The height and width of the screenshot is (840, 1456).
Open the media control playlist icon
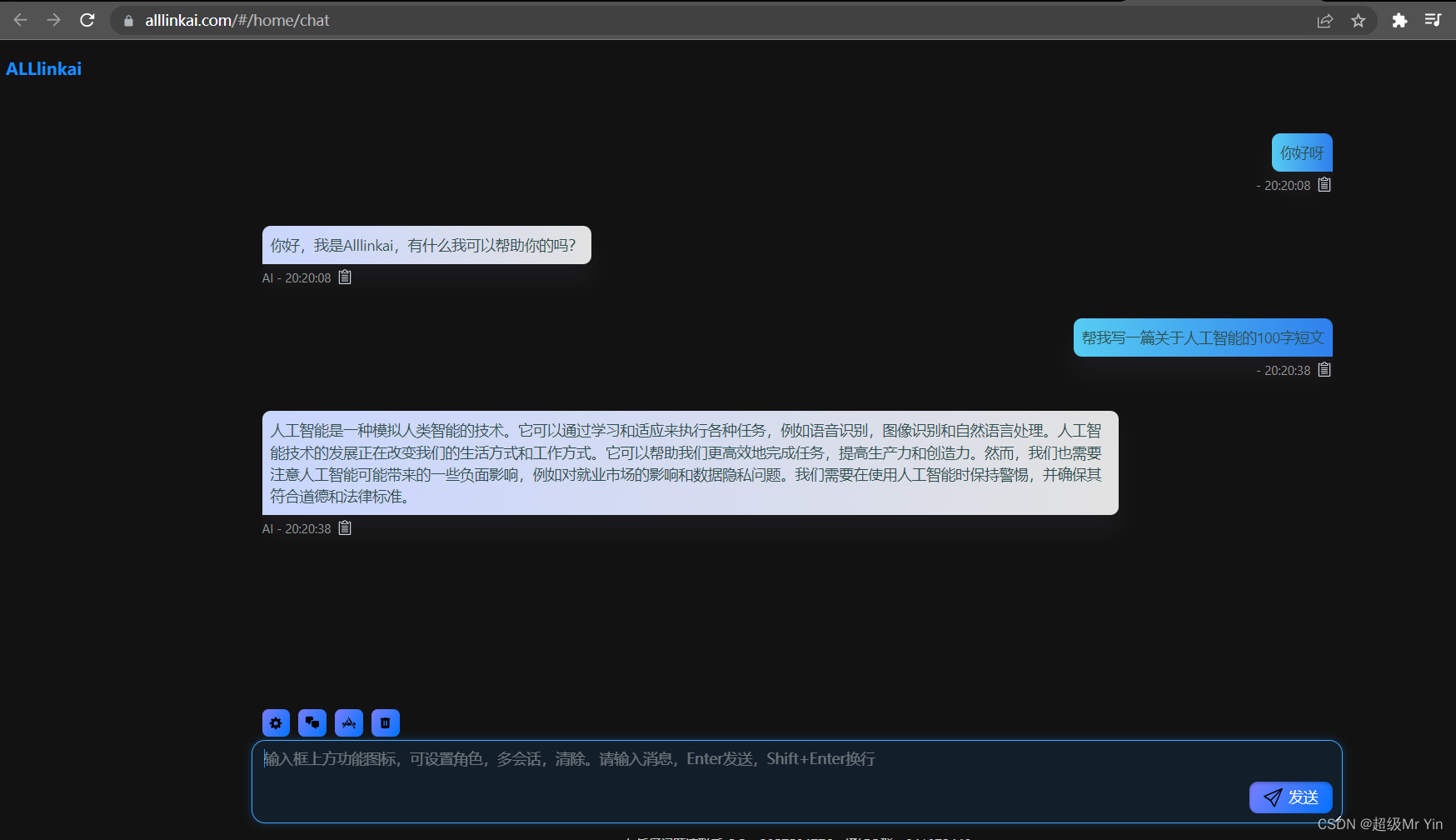click(x=1433, y=21)
